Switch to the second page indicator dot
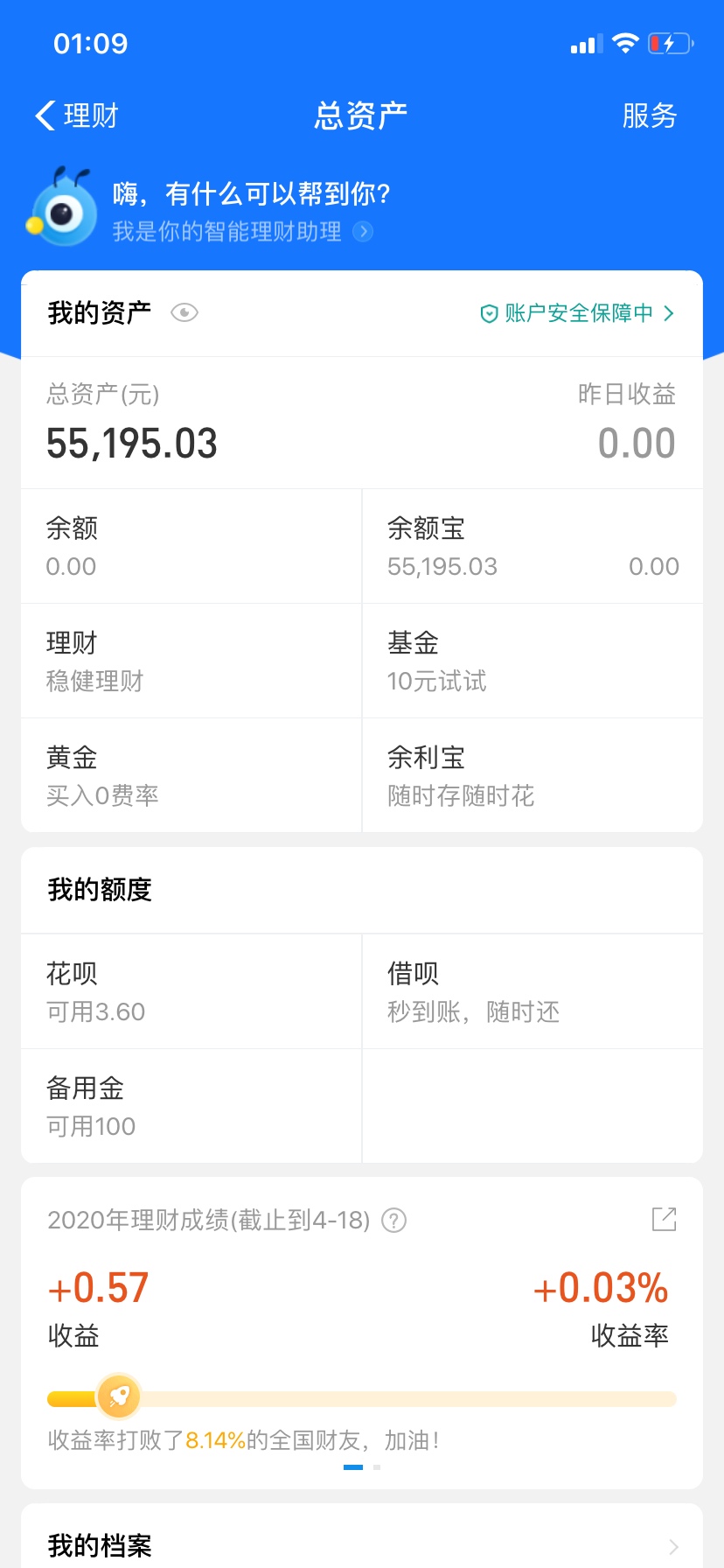 click(377, 1466)
